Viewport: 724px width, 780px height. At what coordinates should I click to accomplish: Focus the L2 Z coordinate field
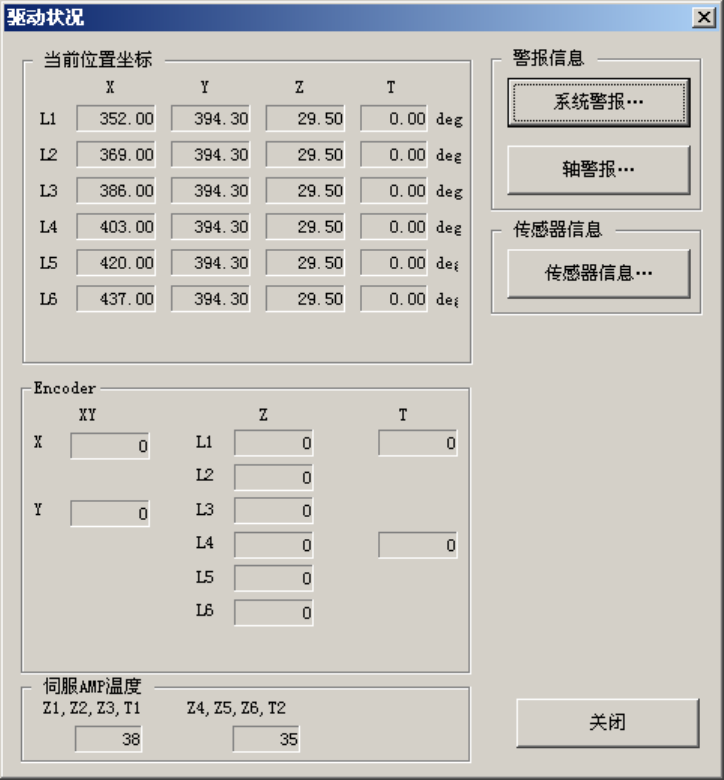coord(305,154)
